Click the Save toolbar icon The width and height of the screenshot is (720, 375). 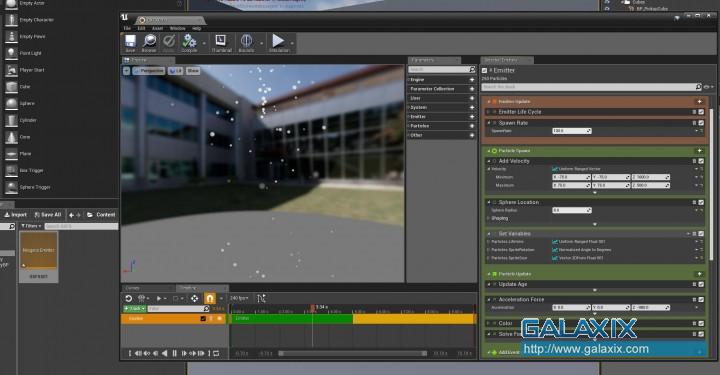pos(130,43)
